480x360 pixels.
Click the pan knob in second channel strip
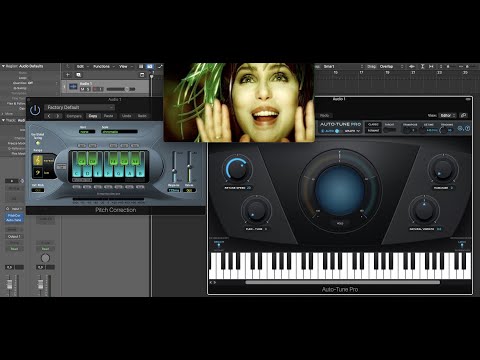click(x=45, y=258)
